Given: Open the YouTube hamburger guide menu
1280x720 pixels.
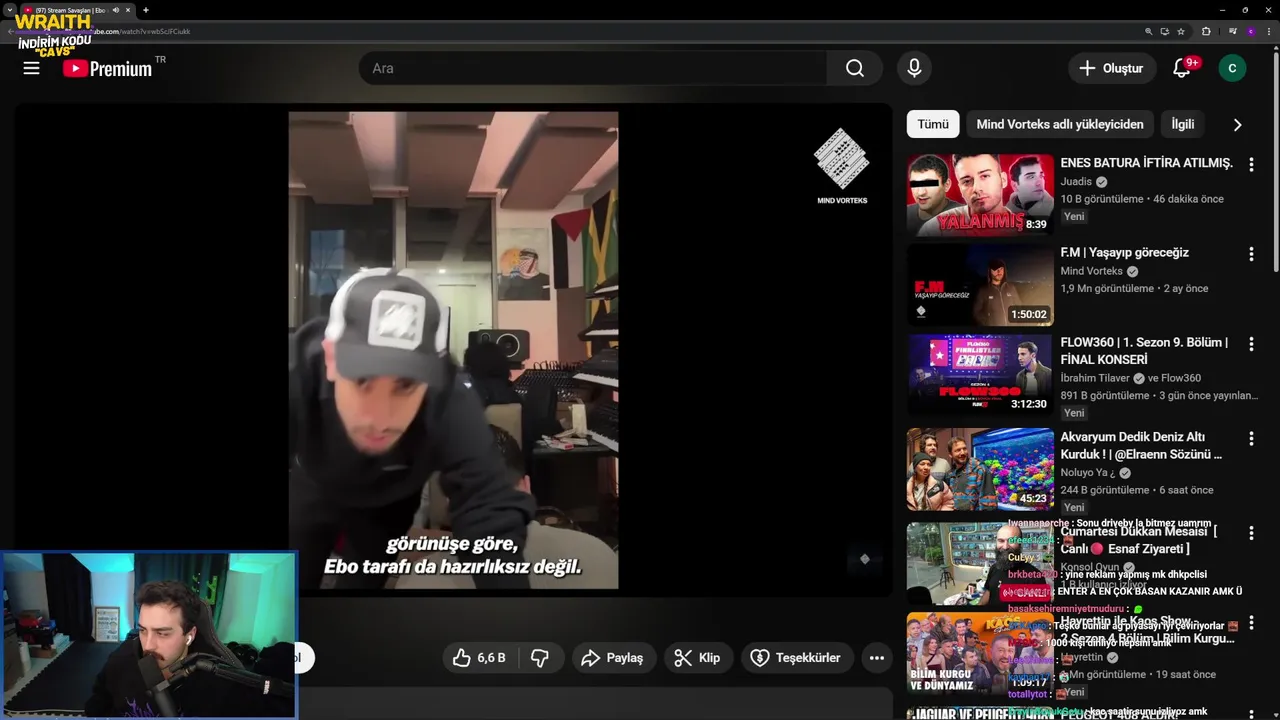Looking at the screenshot, I should [32, 68].
